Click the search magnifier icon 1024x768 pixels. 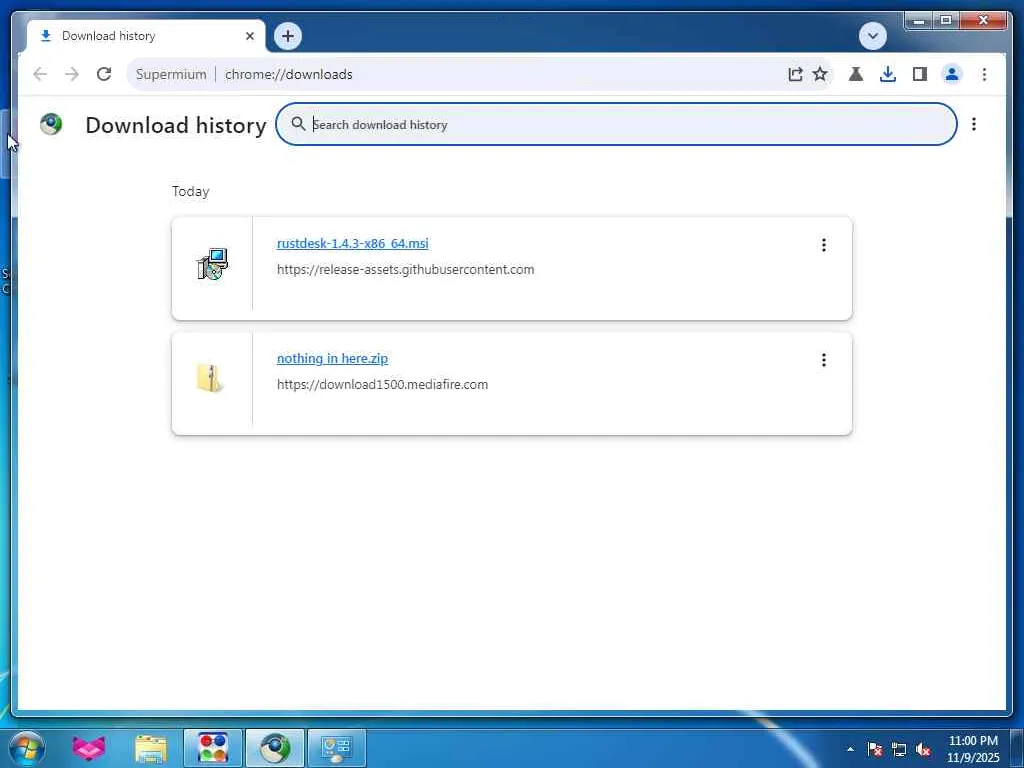point(298,123)
